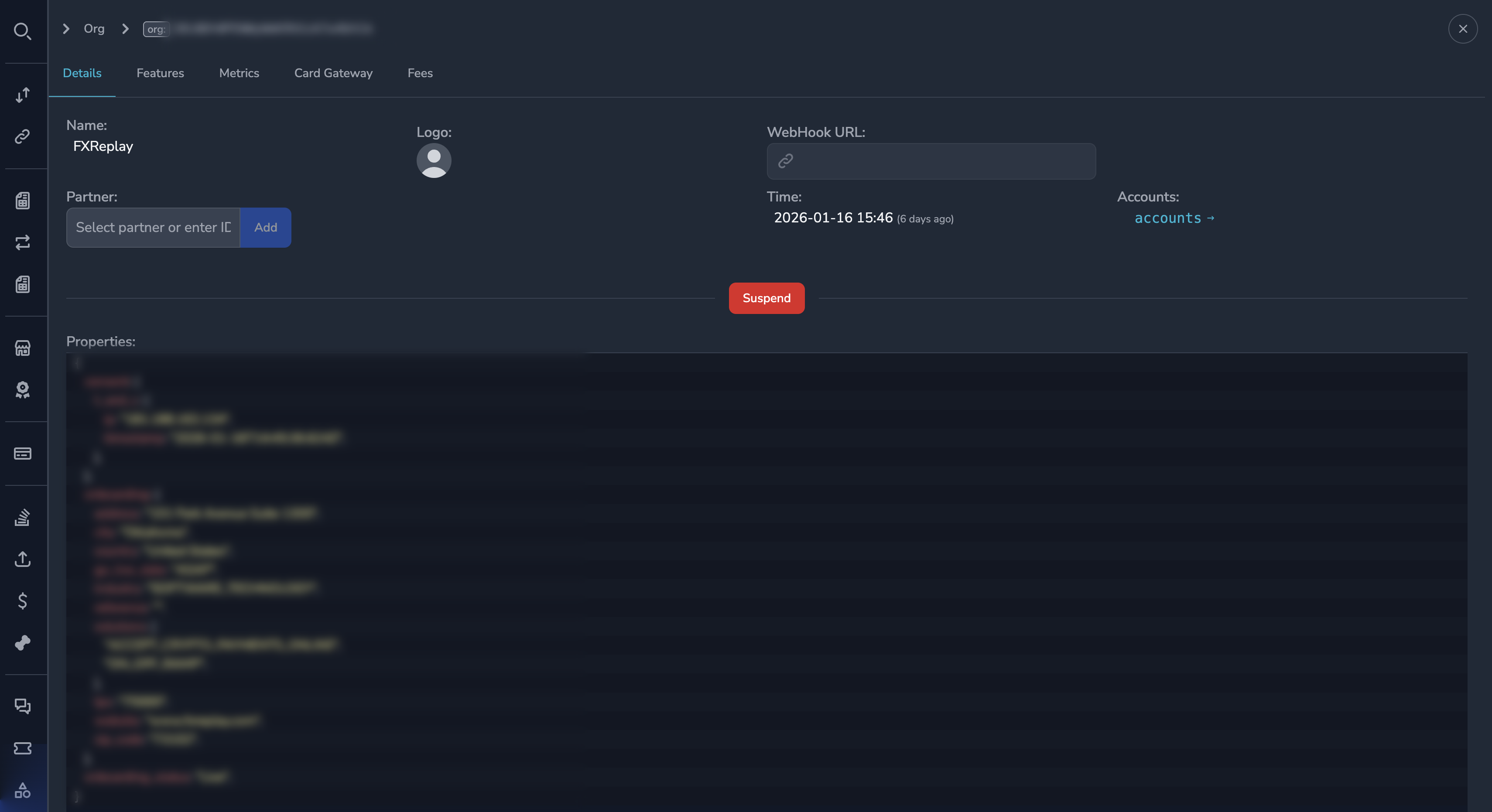Screen dimensions: 1492x812
Task: Follow the accounts link
Action: pos(1174,218)
